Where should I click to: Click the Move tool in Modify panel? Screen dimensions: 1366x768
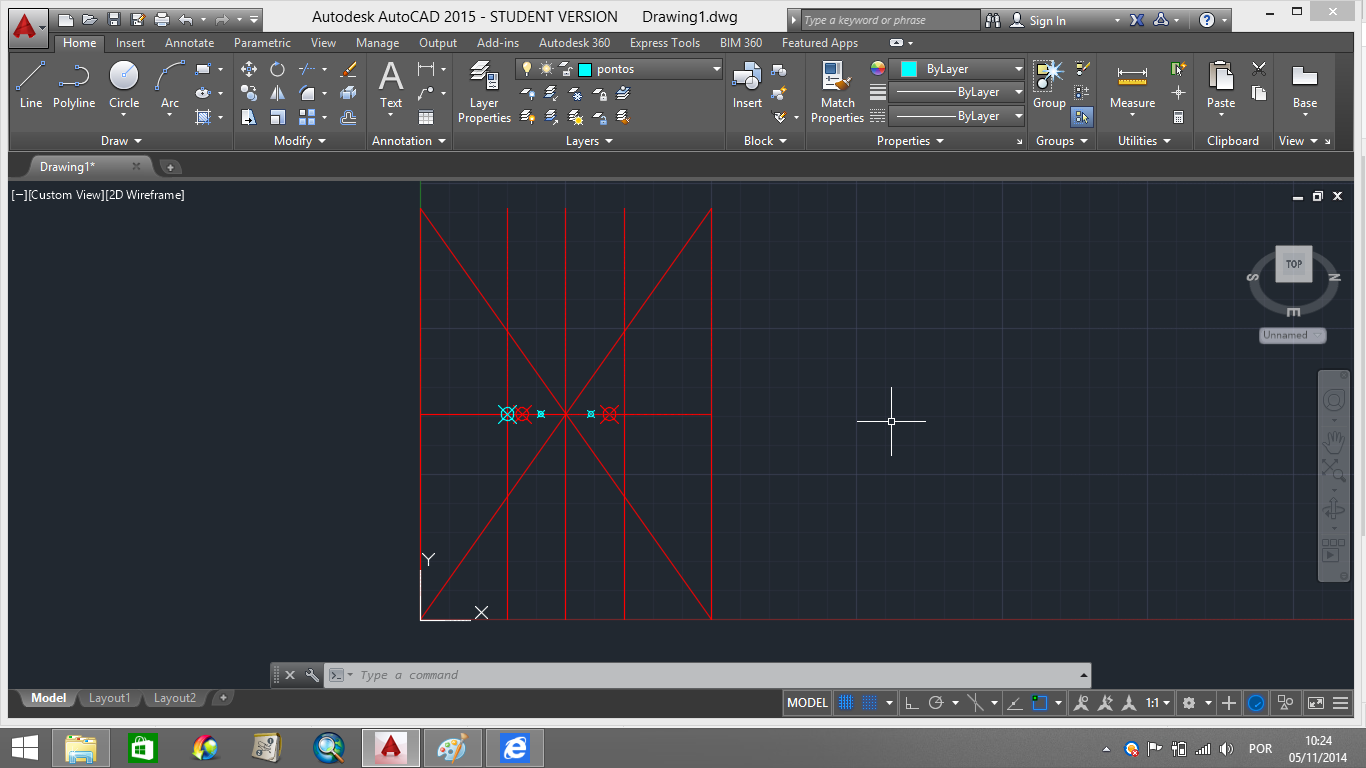[249, 69]
